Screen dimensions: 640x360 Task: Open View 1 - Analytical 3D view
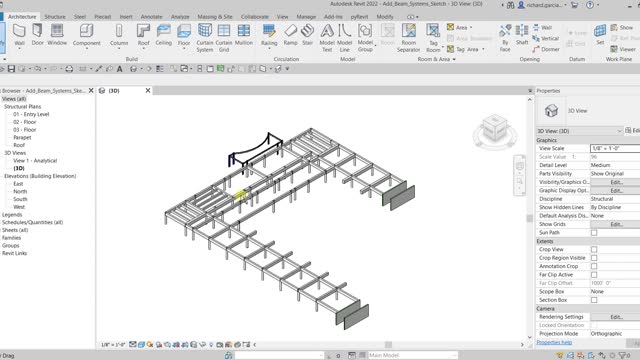(x=35, y=160)
